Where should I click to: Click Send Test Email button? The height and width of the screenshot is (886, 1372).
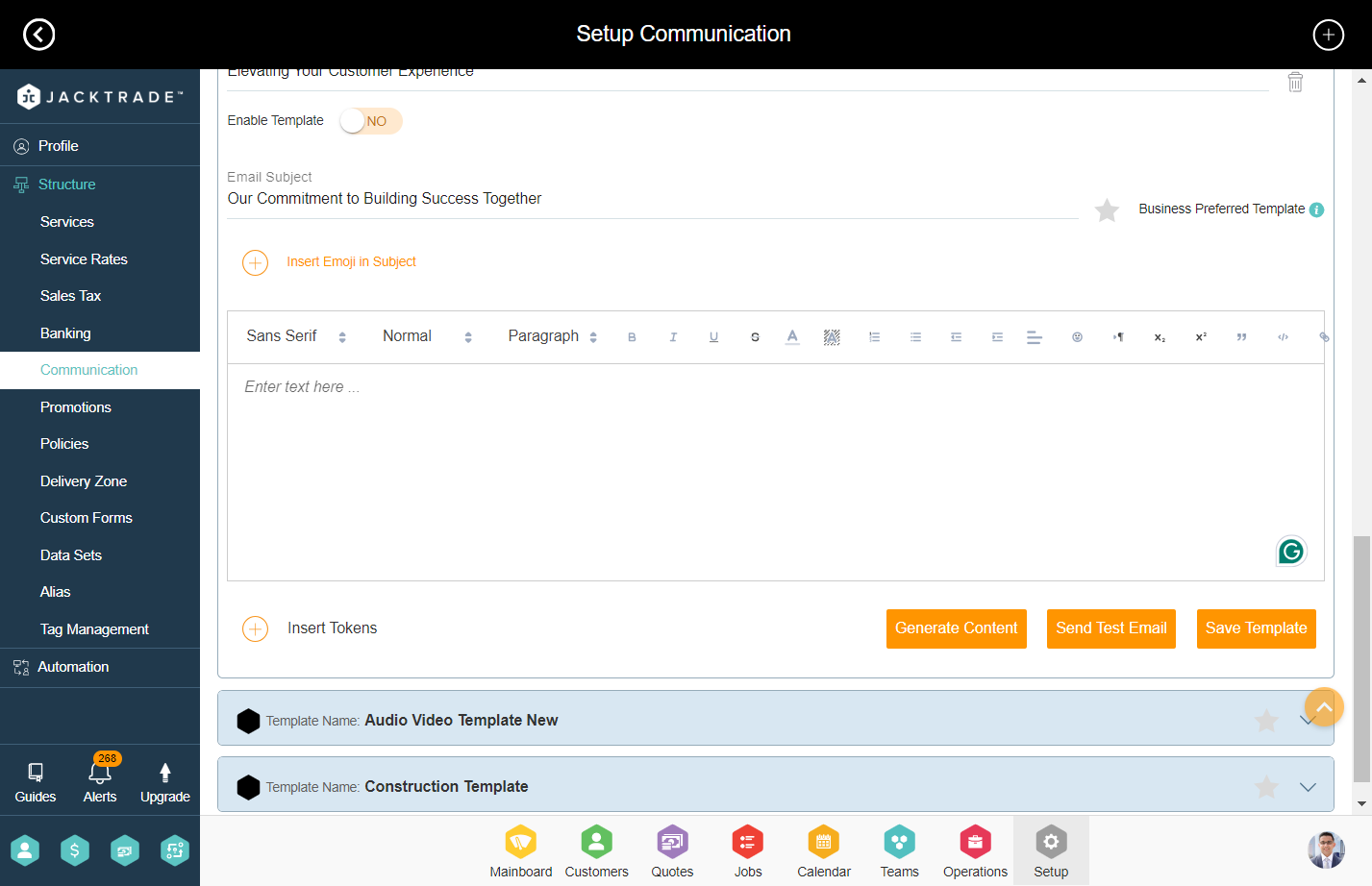(1110, 628)
